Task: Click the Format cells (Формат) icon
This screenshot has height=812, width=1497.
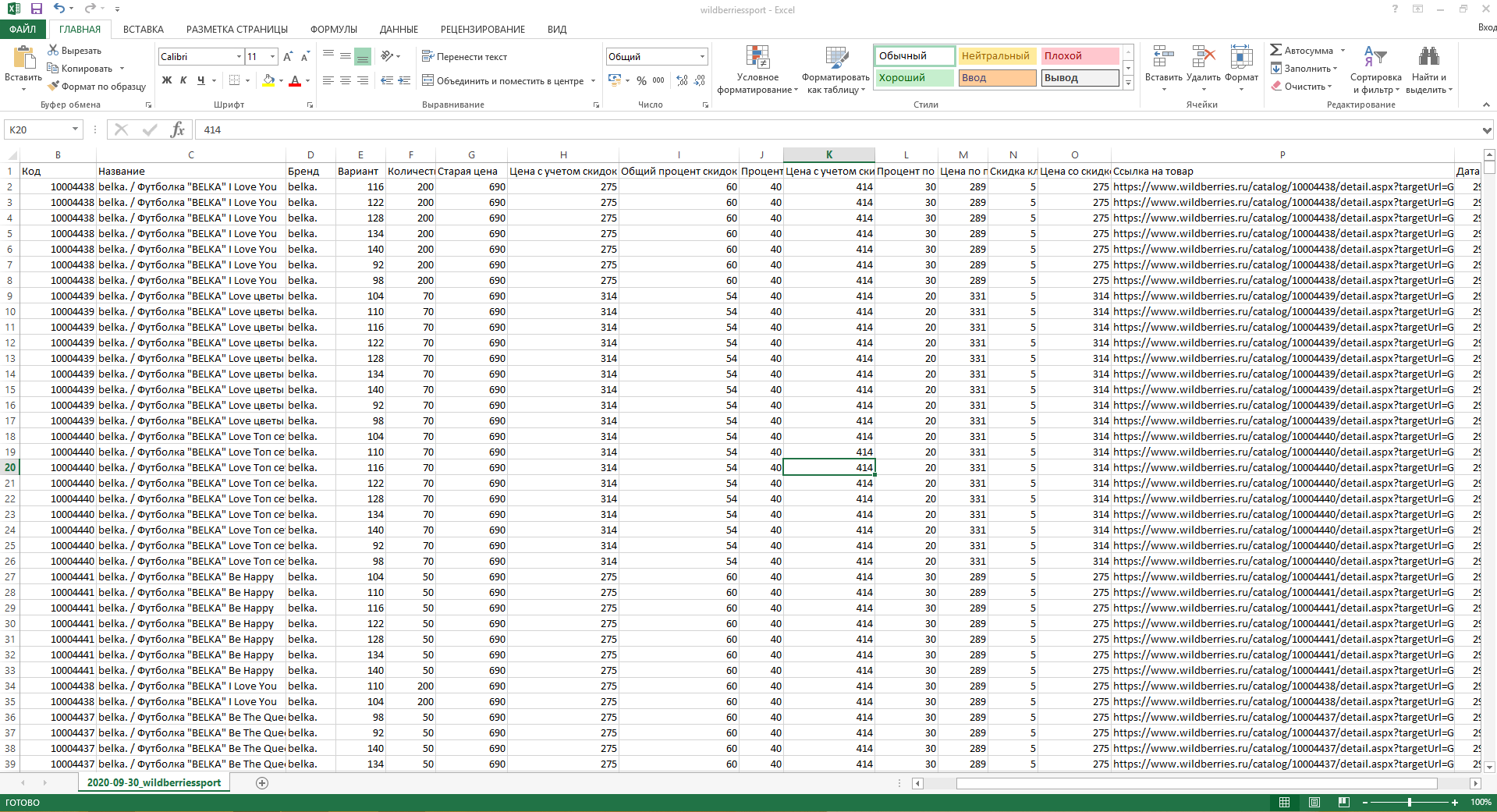Action: click(1241, 56)
